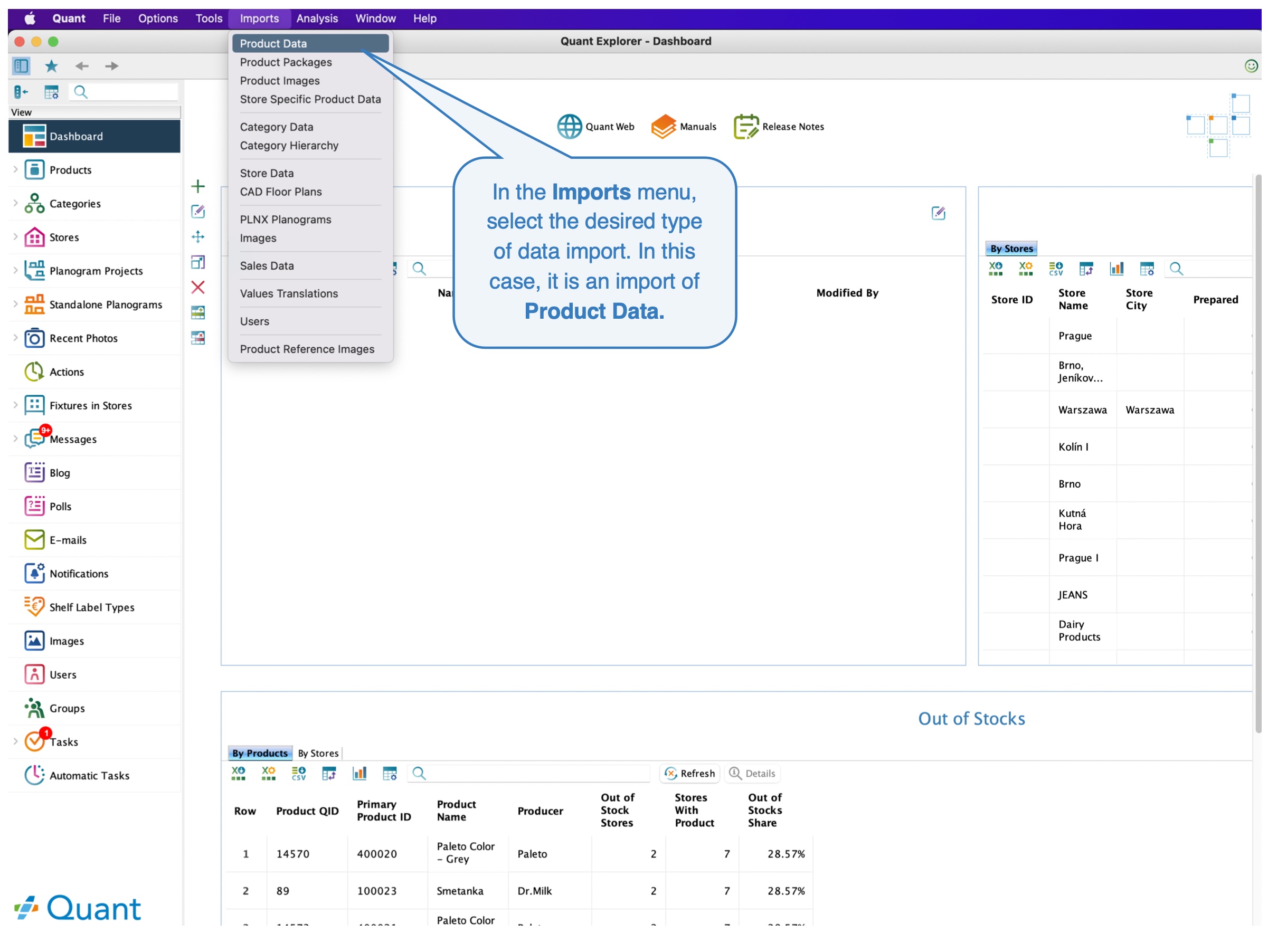Expand the Recent Photos node
This screenshot has width=1268, height=952.
[x=15, y=338]
